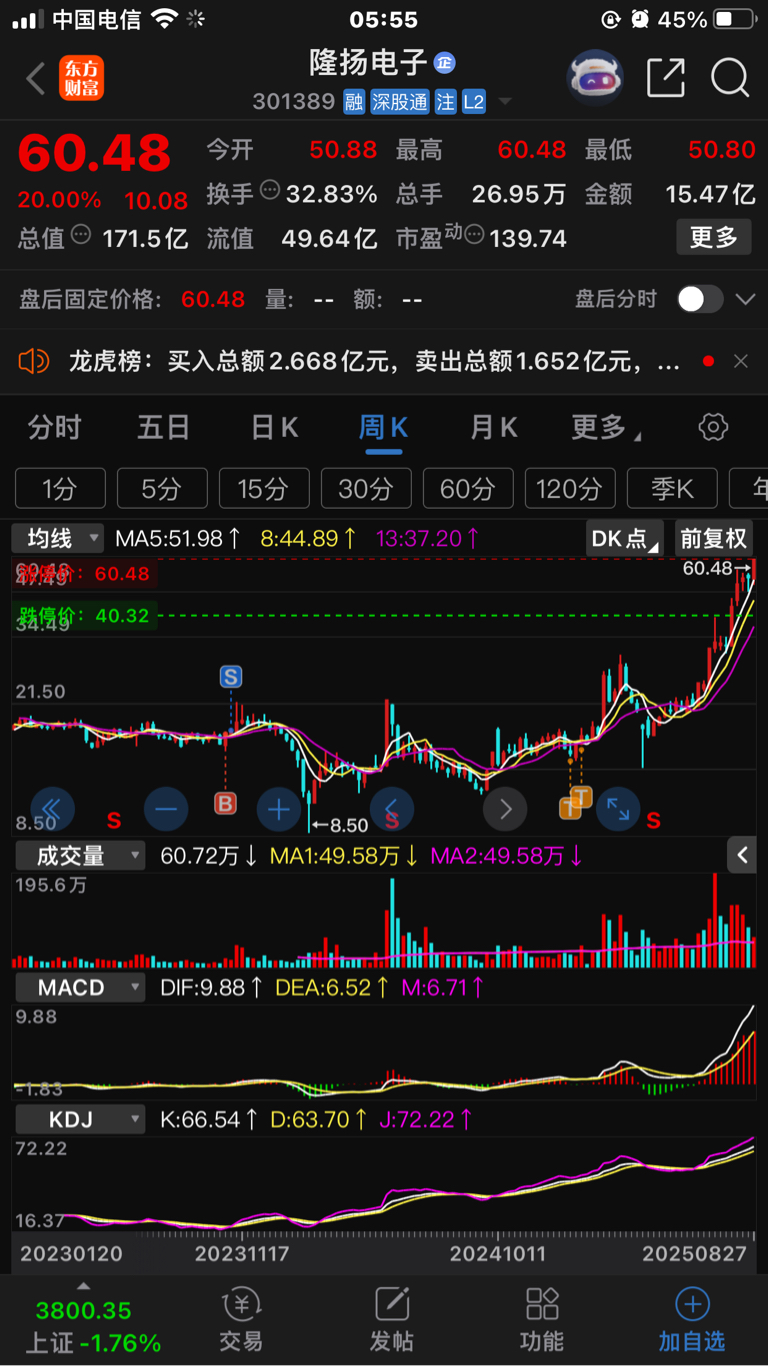Tap the 更多 quote details button
Image resolution: width=768 pixels, height=1366 pixels.
click(714, 237)
